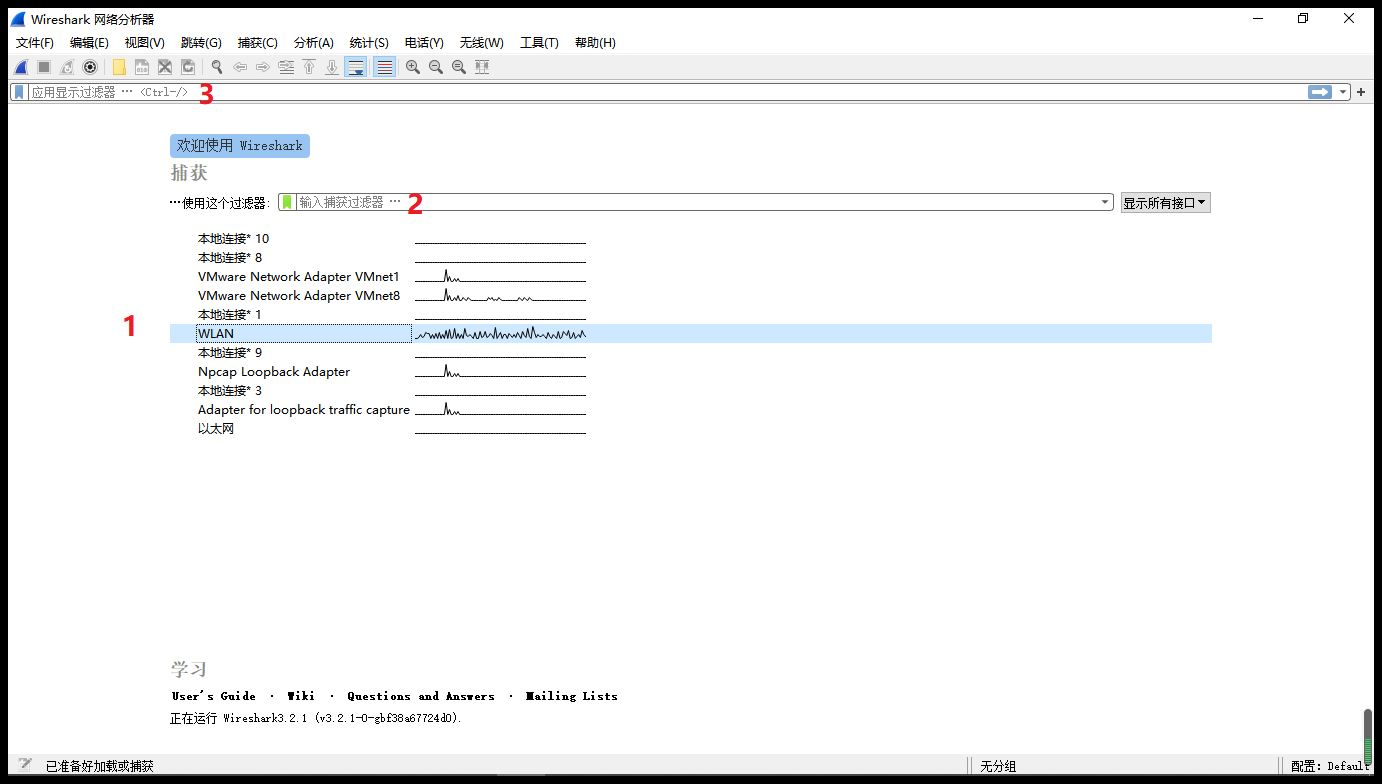Apply display filter with arrow button
Viewport: 1382px width, 784px height.
pos(1320,92)
